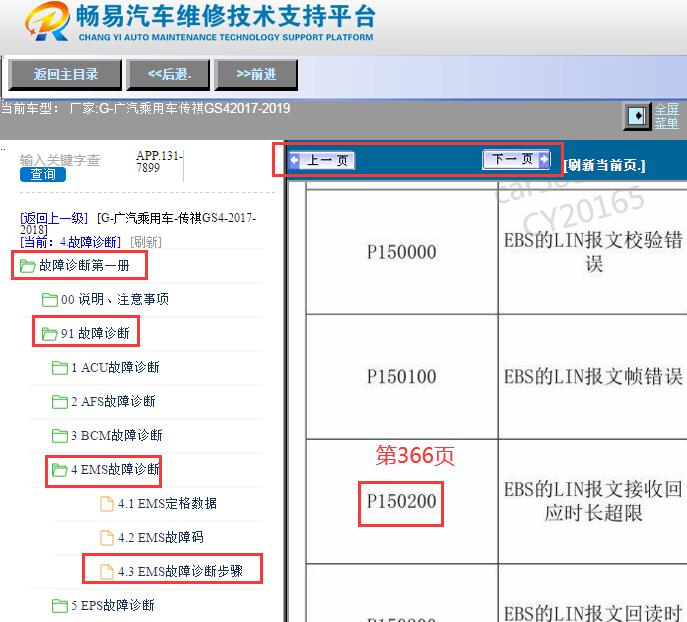Collapse the 91 故障诊断 folder icon
Image resolution: width=687 pixels, height=622 pixels.
tap(49, 334)
